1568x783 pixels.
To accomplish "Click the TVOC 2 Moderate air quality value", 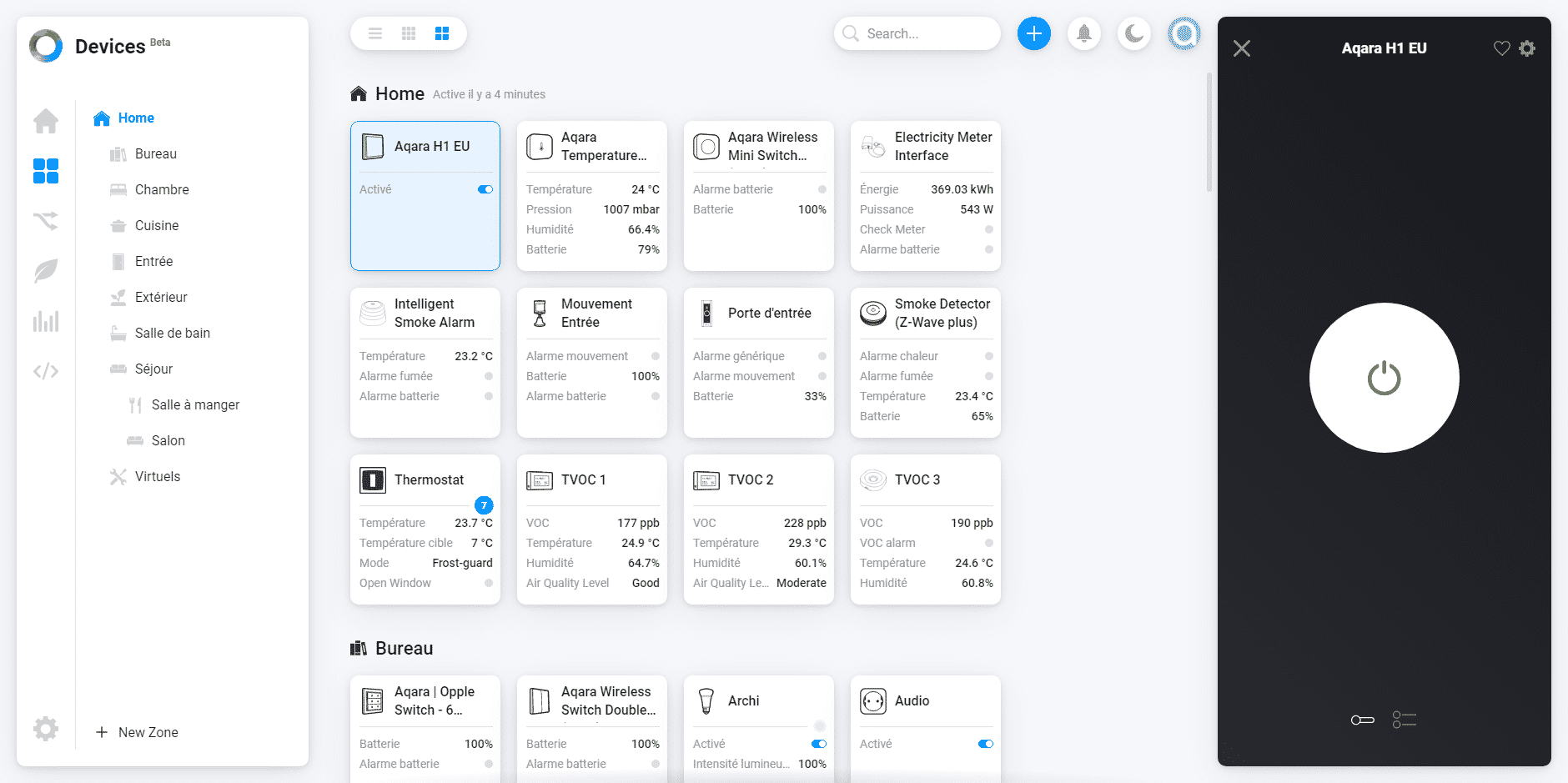I will coord(801,583).
